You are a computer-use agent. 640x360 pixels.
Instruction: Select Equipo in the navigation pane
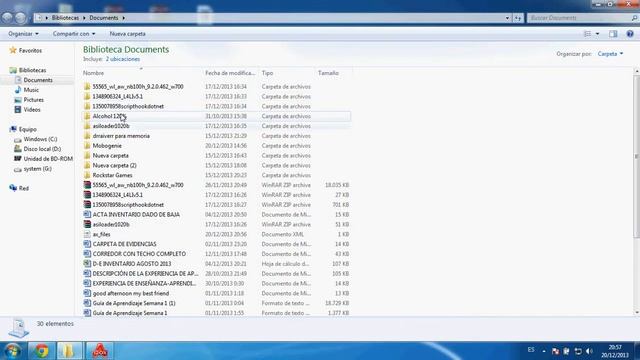point(27,129)
